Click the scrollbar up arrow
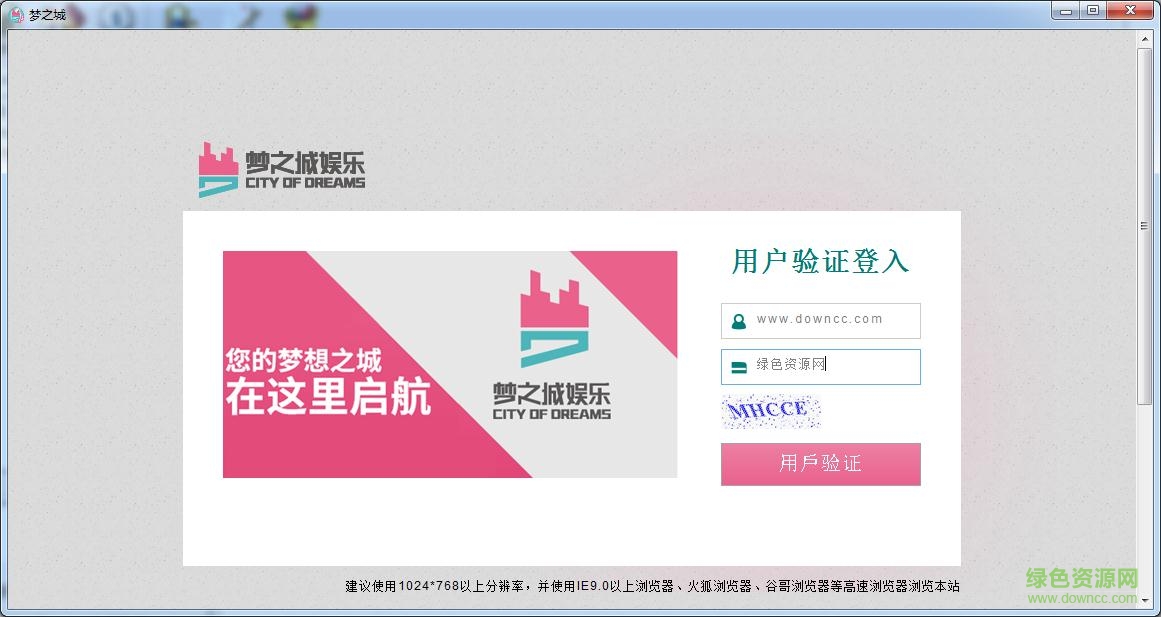 (x=1145, y=39)
